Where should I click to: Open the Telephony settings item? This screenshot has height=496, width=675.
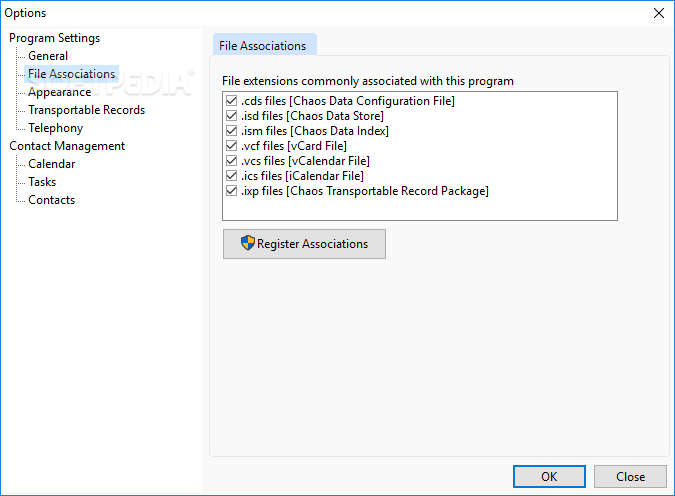[56, 128]
